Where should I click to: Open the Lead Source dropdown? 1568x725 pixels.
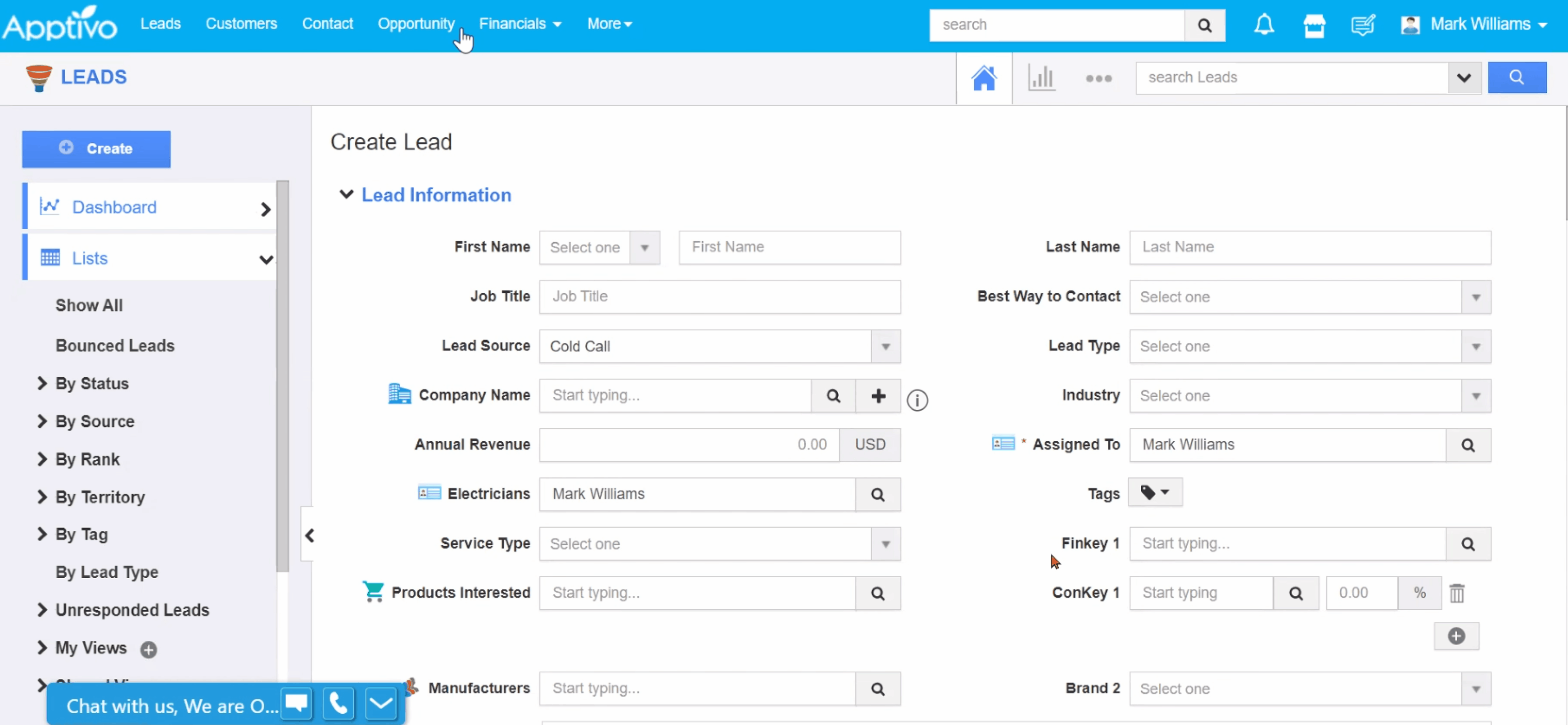[885, 346]
